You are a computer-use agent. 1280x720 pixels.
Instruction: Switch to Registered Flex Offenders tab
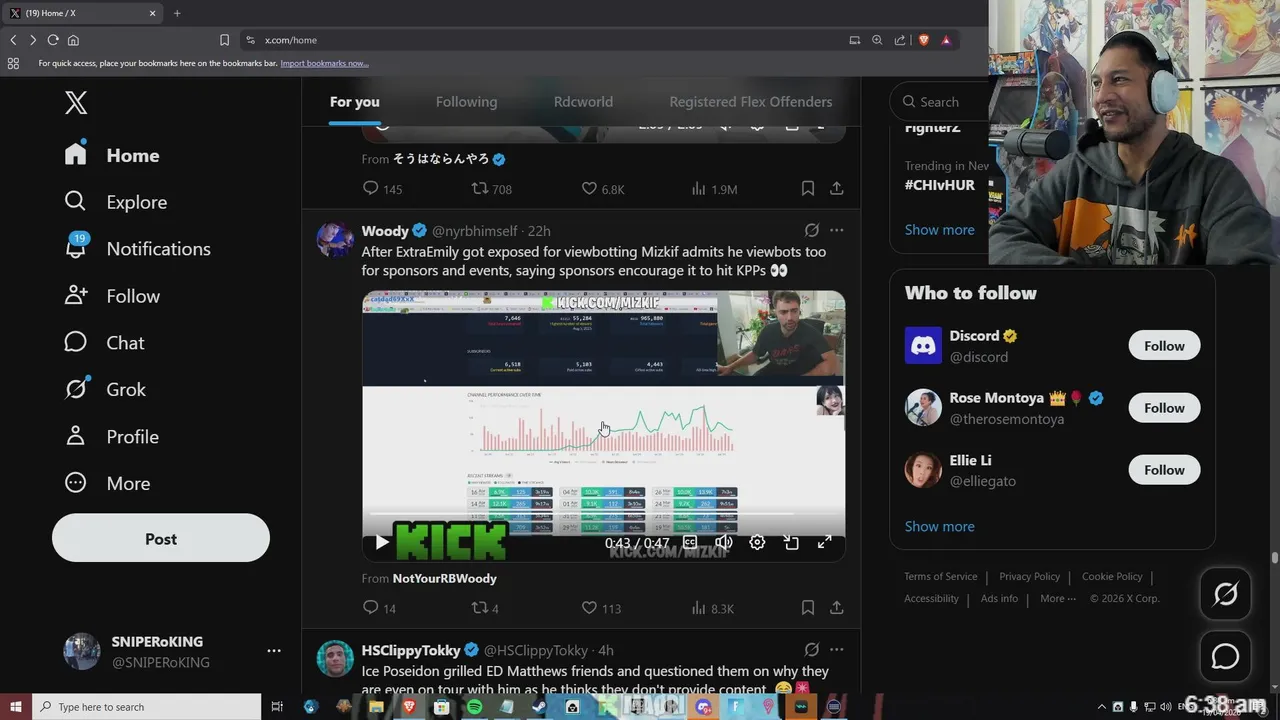click(751, 102)
